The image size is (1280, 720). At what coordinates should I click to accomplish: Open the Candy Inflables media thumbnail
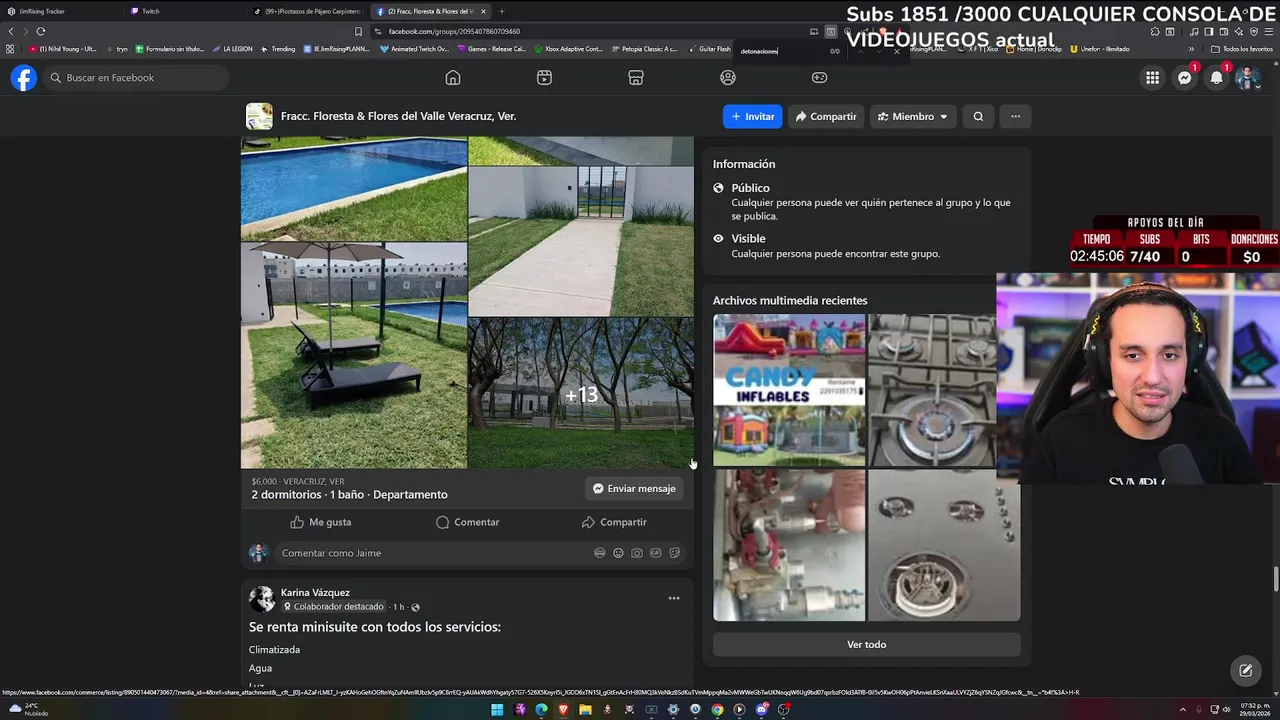pos(789,390)
